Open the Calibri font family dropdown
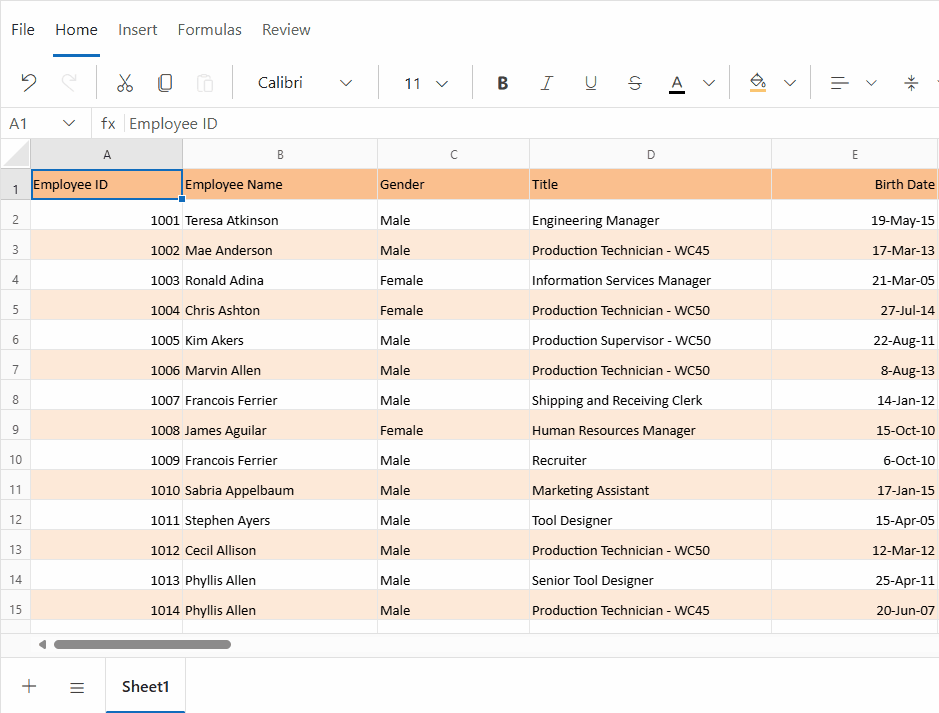The image size is (939, 713). 305,83
